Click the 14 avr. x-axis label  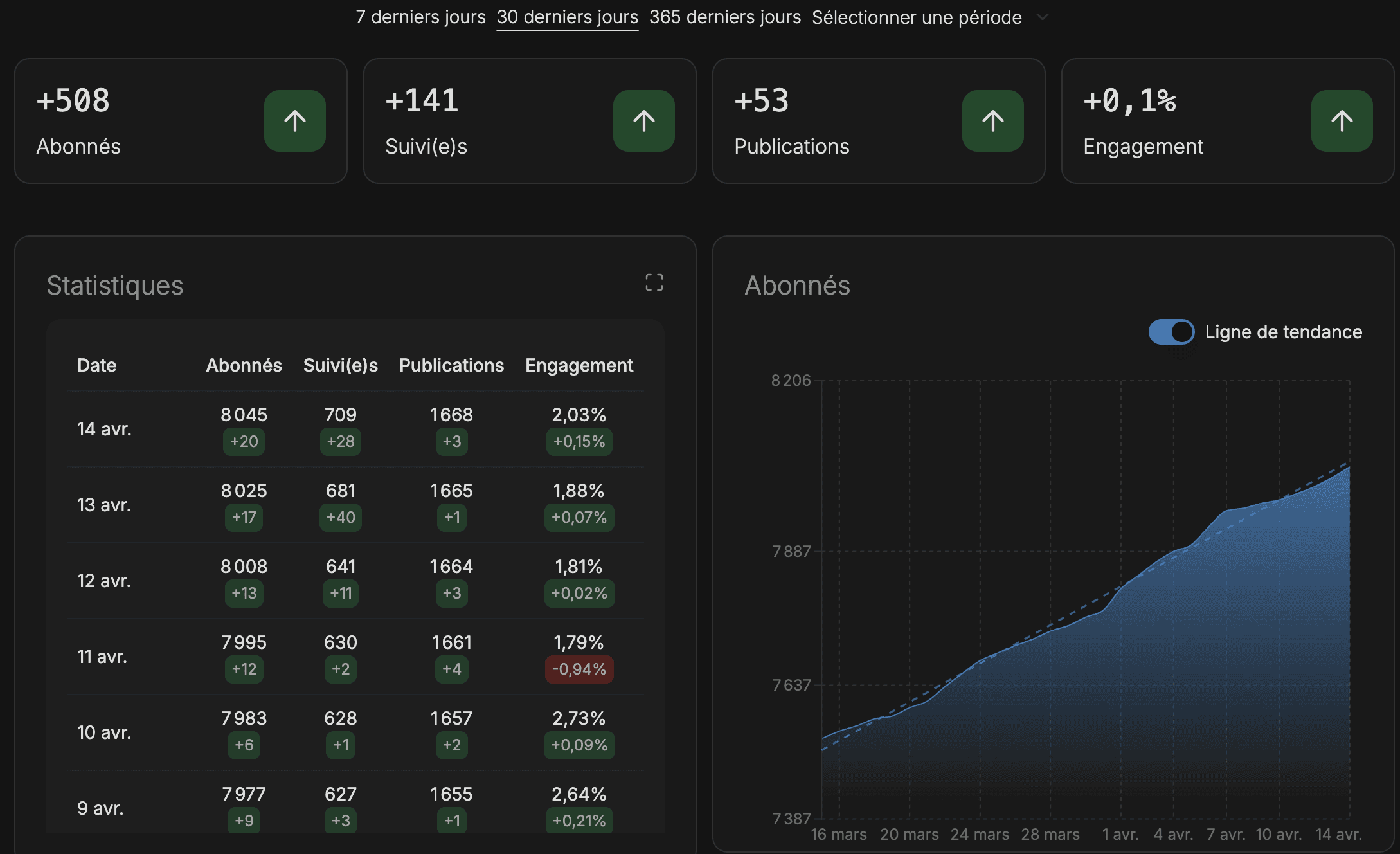click(1339, 835)
